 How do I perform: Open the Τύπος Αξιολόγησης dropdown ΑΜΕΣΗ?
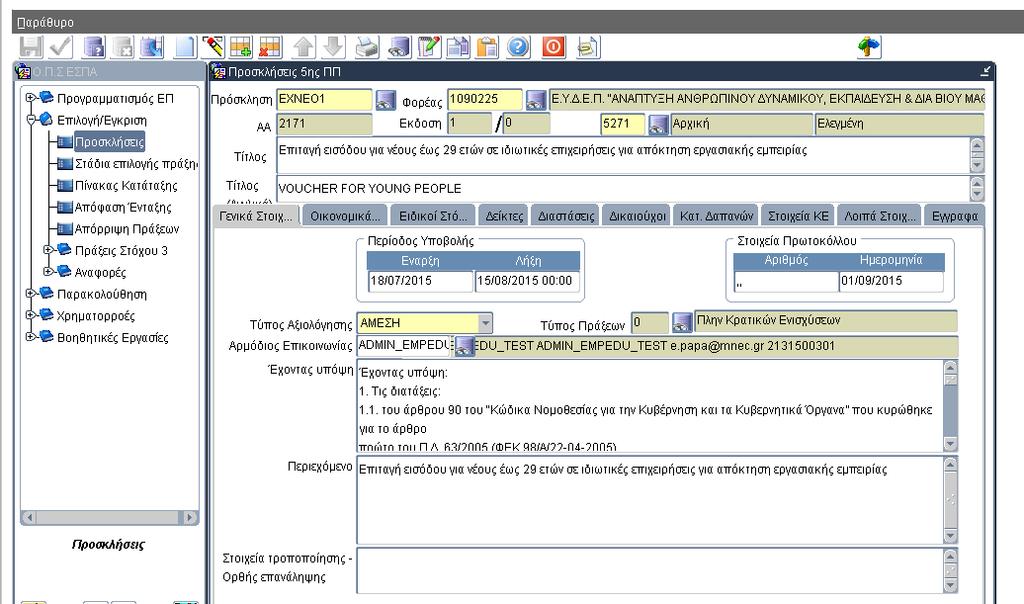pyautogui.click(x=485, y=323)
